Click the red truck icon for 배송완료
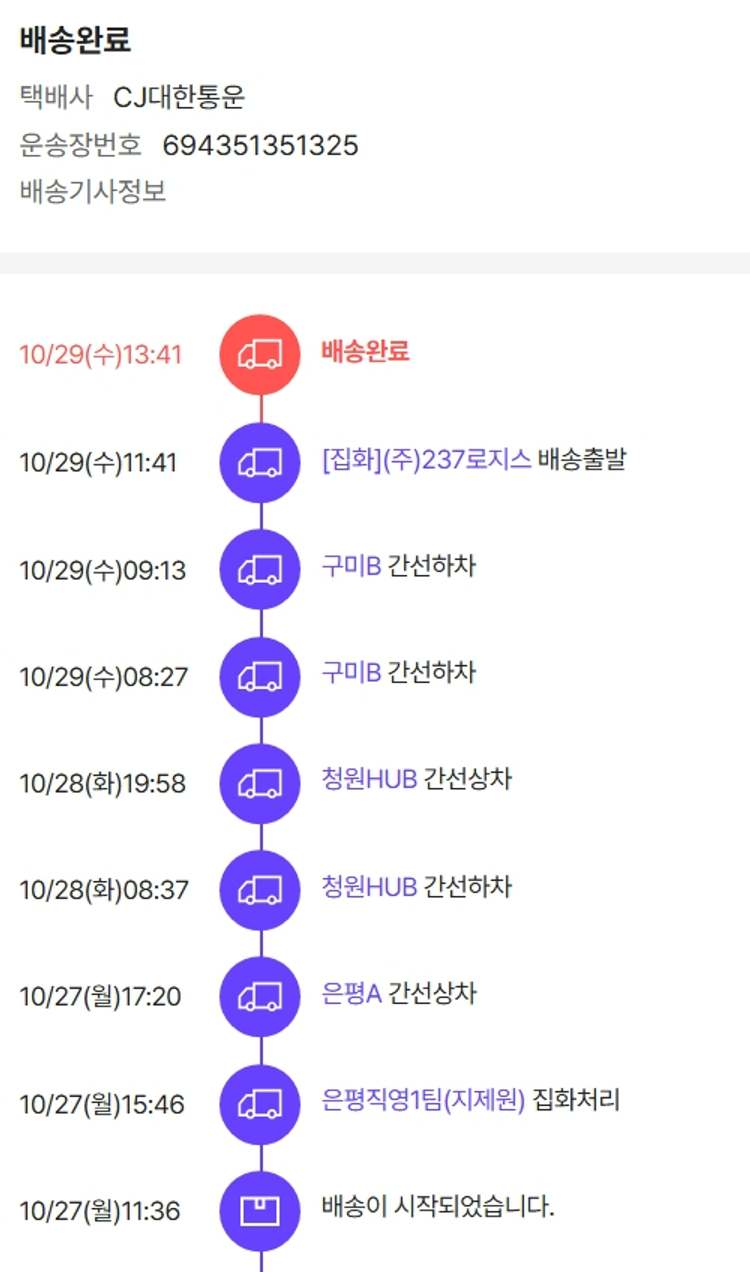Image resolution: width=750 pixels, height=1272 pixels. coord(260,355)
